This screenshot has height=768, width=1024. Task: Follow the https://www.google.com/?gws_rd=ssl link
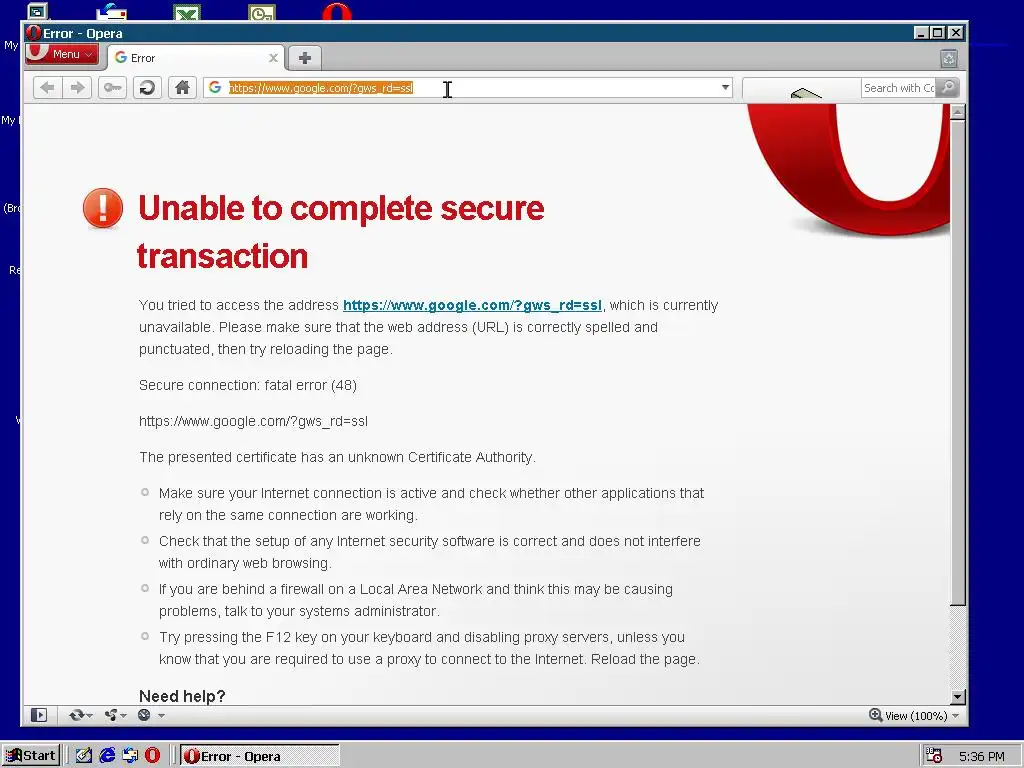472,305
